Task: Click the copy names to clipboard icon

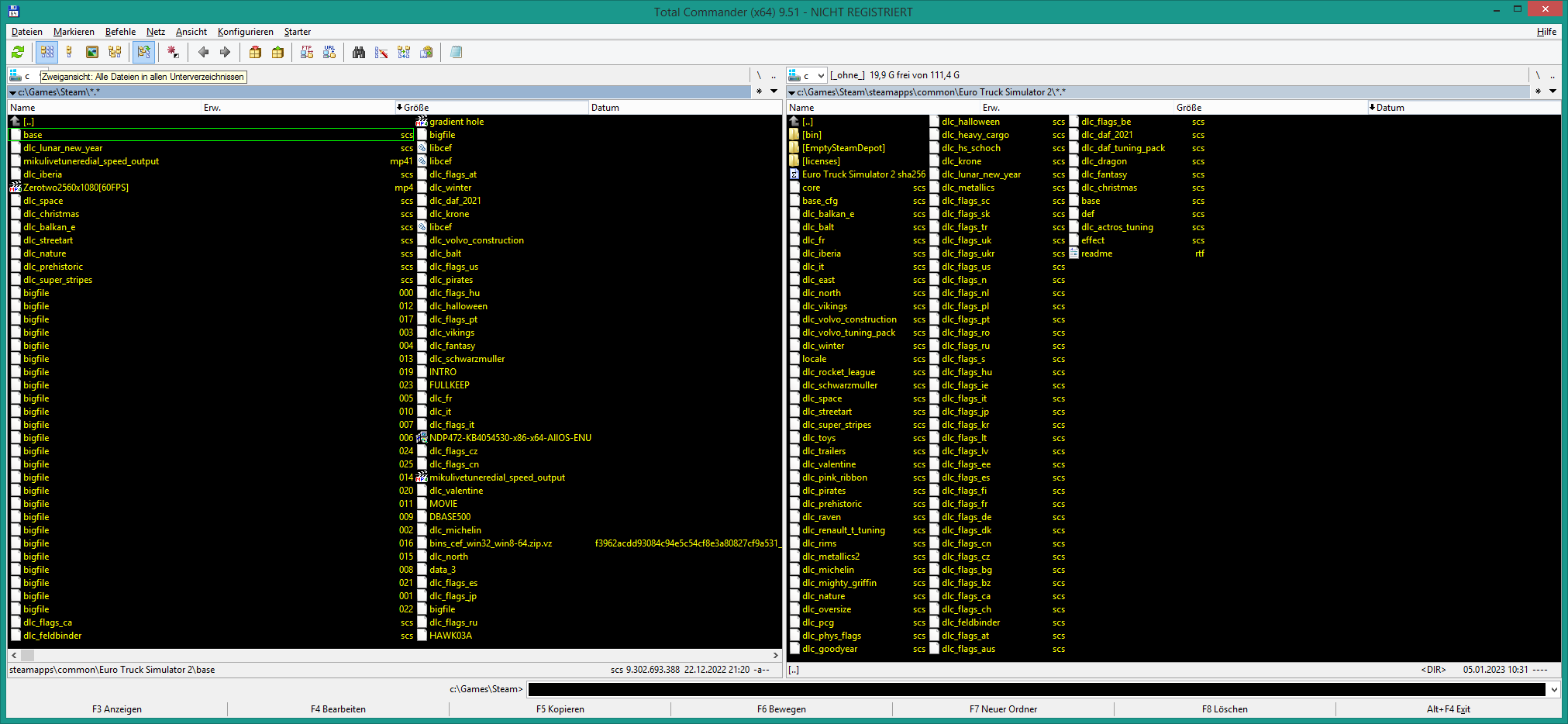Action: pos(426,52)
